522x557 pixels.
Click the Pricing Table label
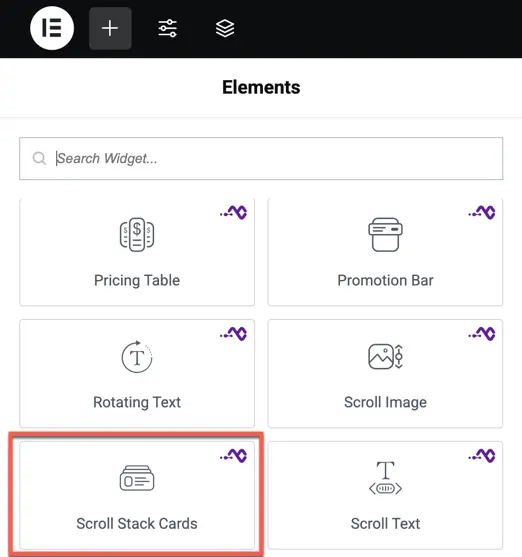(137, 280)
